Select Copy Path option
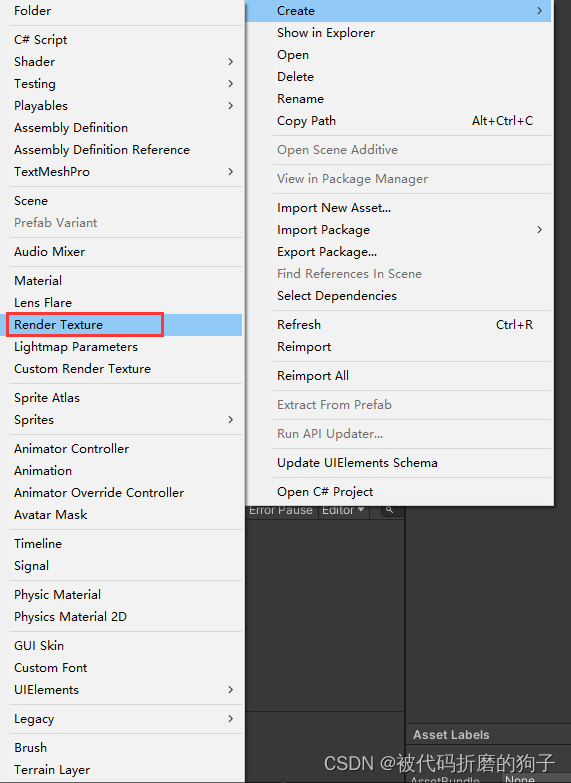Image resolution: width=571 pixels, height=783 pixels. [x=399, y=121]
